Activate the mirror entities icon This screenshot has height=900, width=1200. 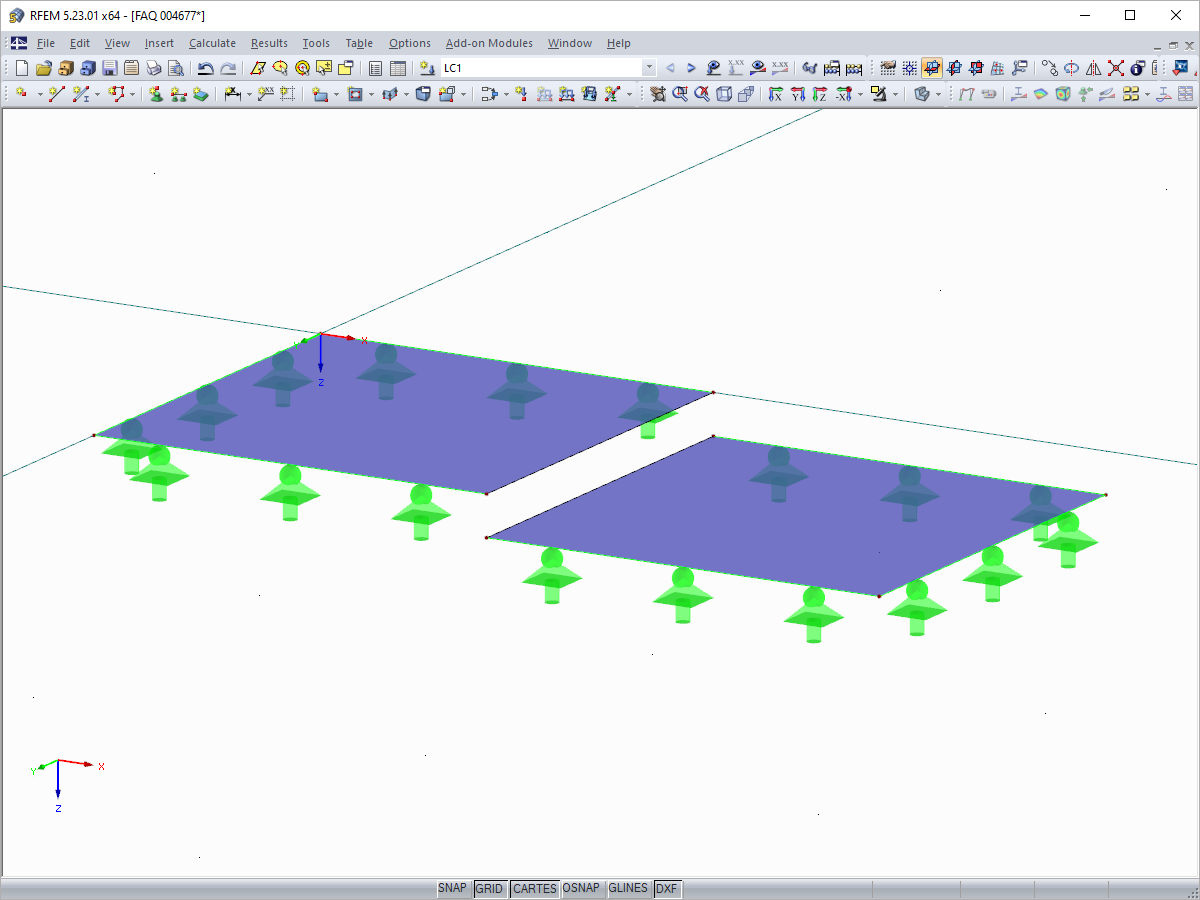[x=1092, y=68]
